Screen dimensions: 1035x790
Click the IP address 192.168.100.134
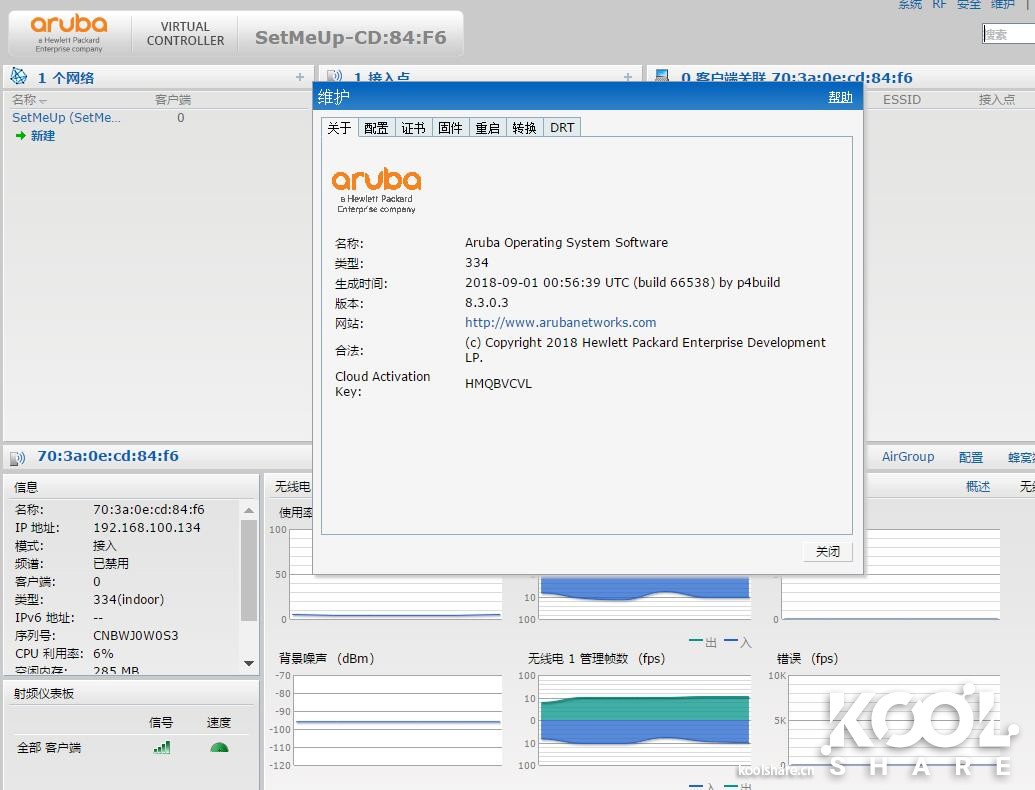coord(147,527)
